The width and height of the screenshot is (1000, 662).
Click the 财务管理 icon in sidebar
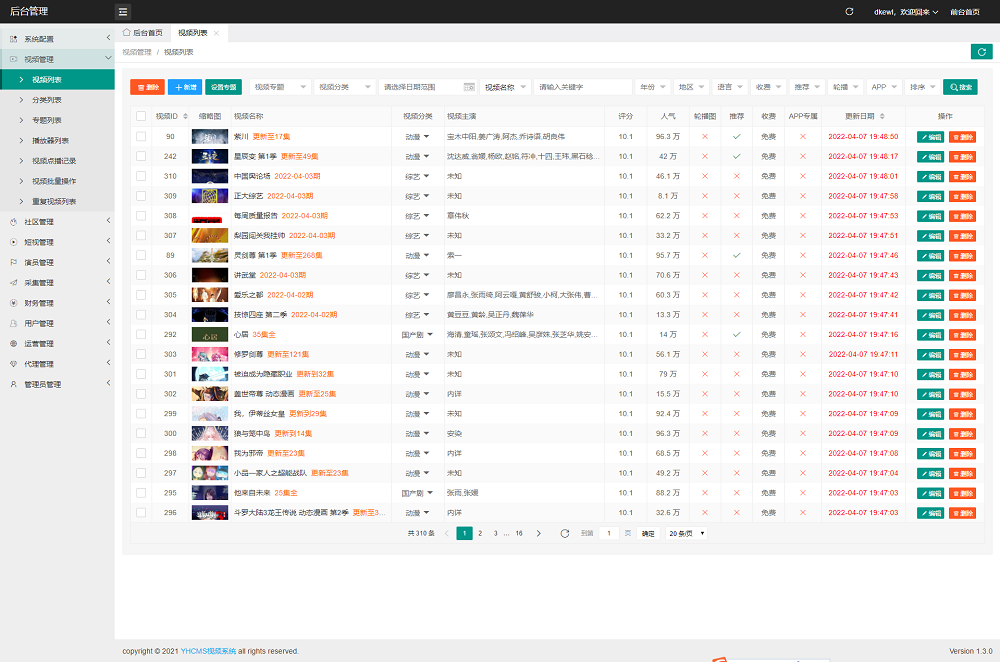(x=14, y=301)
